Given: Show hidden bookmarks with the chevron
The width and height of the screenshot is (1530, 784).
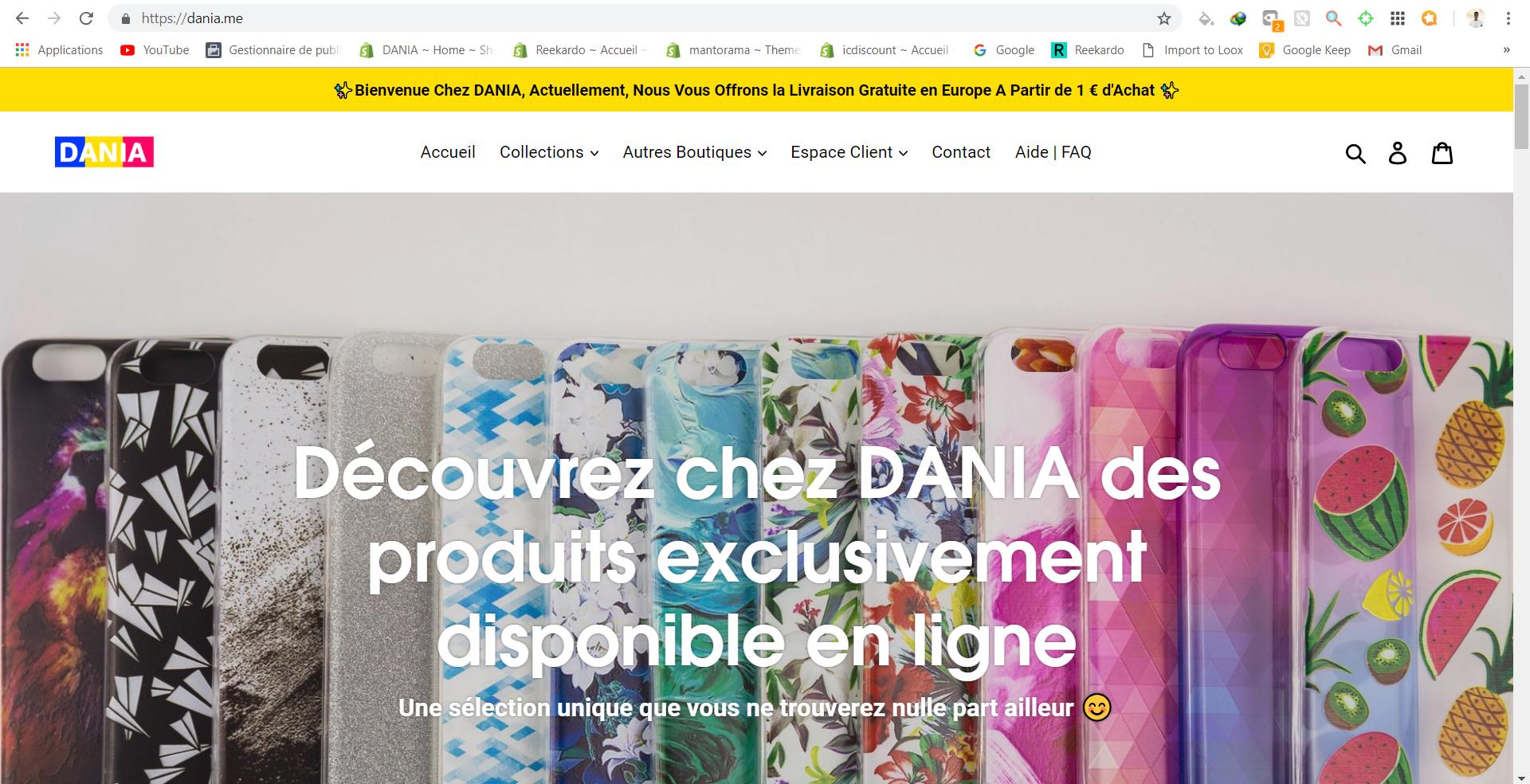Looking at the screenshot, I should click(x=1506, y=50).
